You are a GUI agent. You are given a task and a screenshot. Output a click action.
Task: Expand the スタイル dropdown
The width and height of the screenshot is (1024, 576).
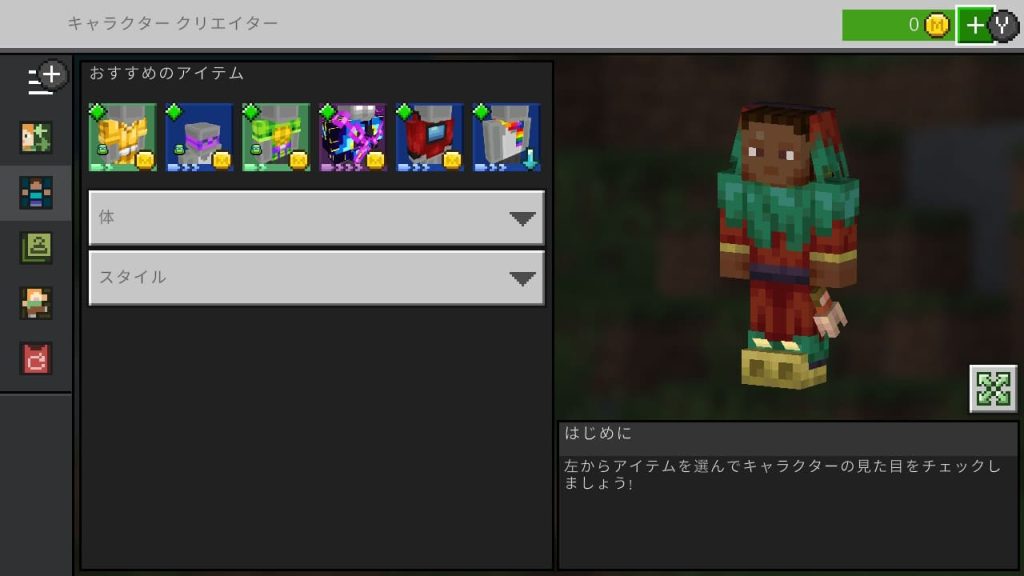coord(300,278)
